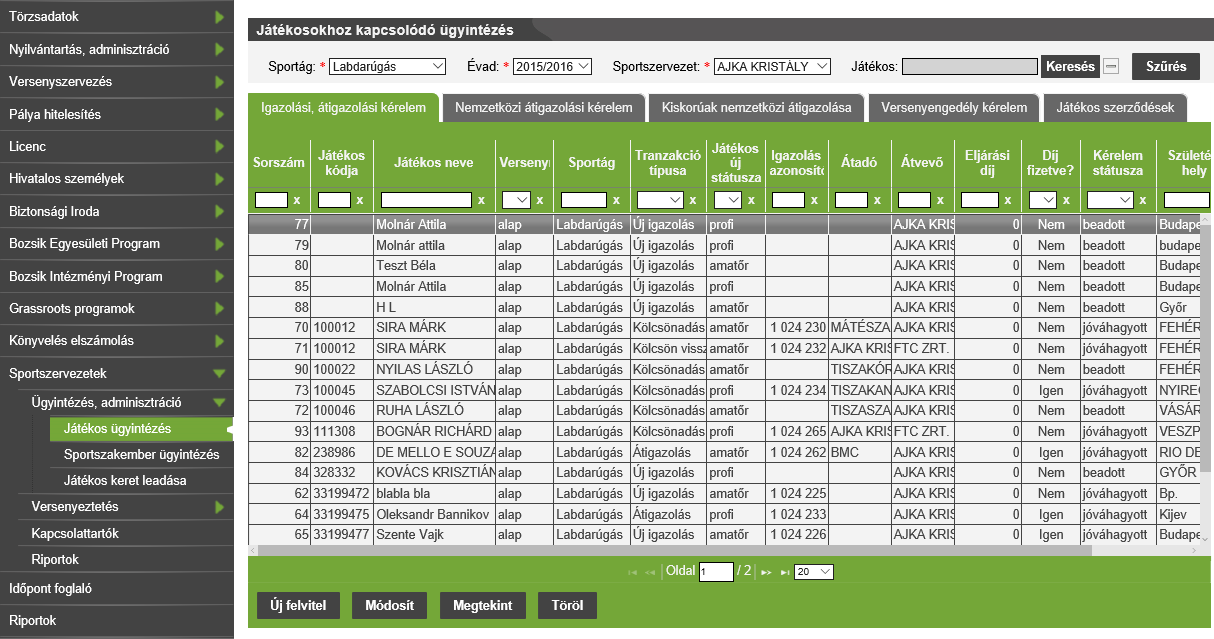Clear the Díj fizetve? filter (x)
Screen dimensions: 1214x639
tap(1066, 200)
